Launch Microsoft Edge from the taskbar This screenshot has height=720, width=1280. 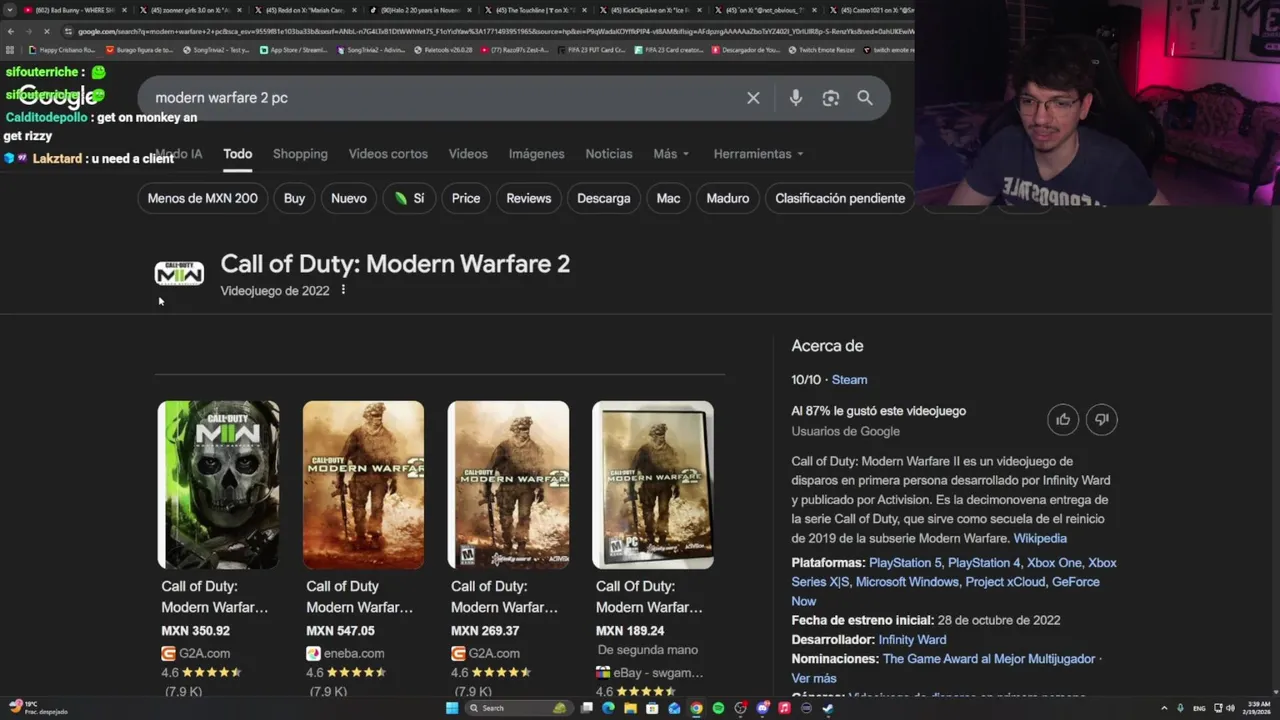pyautogui.click(x=608, y=708)
